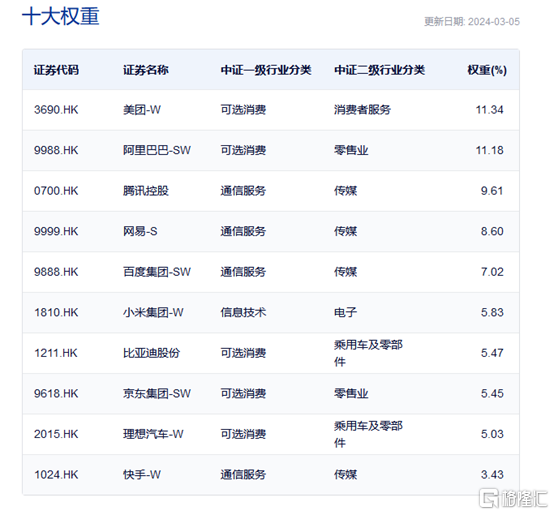Select security name 阿里巴巴-SW
This screenshot has width=554, height=515.
point(157,150)
